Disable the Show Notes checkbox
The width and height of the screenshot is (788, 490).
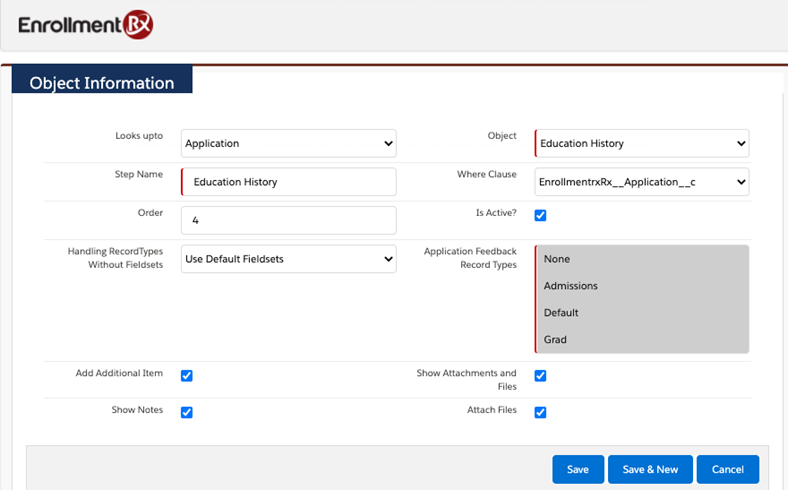(187, 412)
